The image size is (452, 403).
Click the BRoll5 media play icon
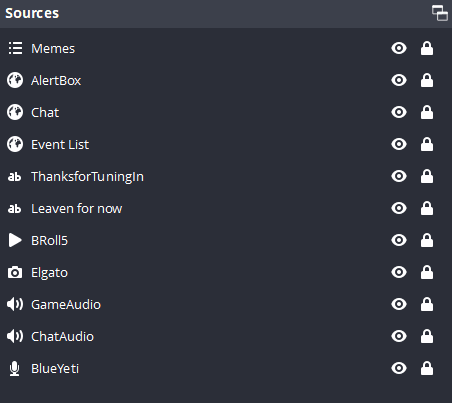[x=15, y=240]
